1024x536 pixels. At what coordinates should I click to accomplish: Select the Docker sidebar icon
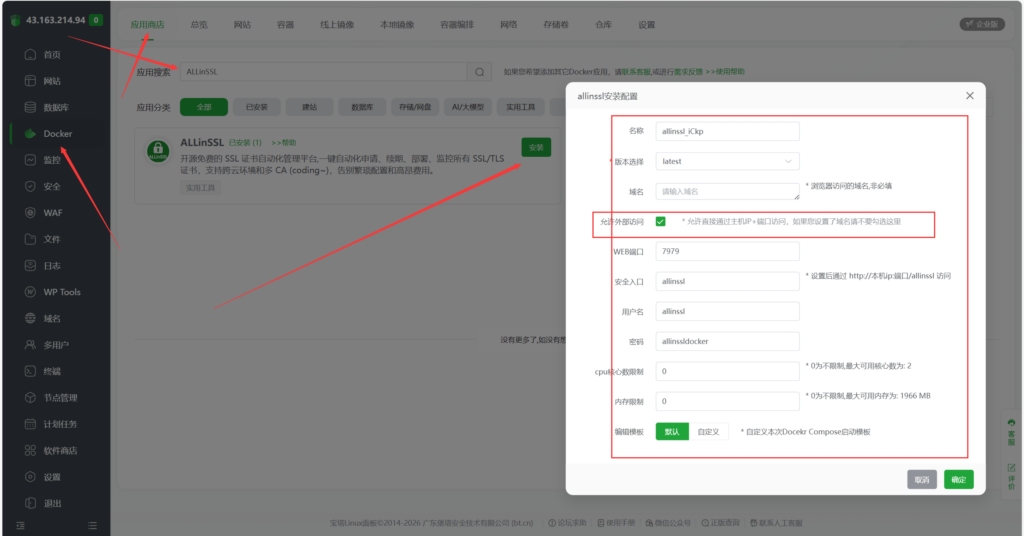[30, 133]
